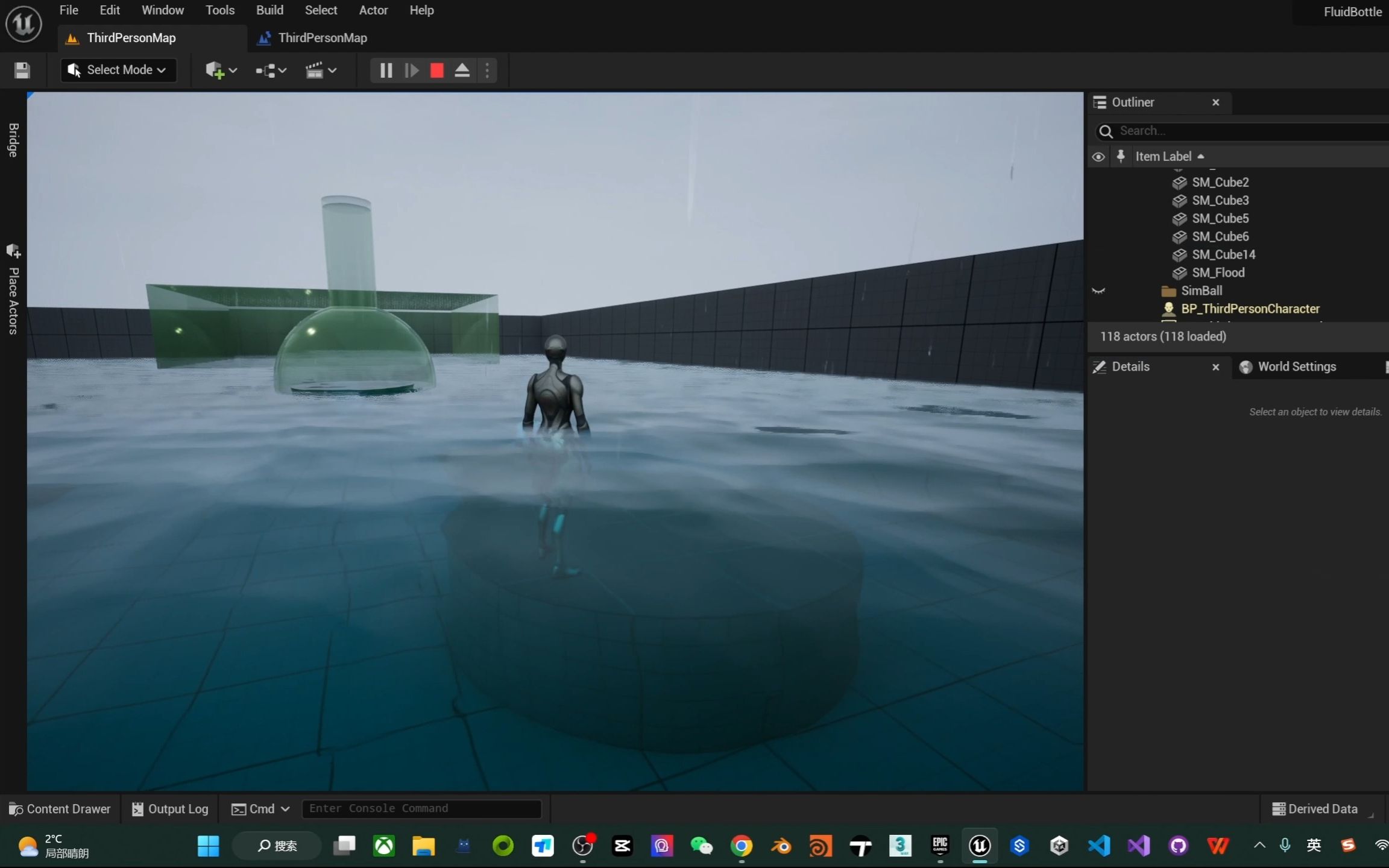Viewport: 1389px width, 868px height.
Task: Save the current level with the save icon
Action: (22, 71)
